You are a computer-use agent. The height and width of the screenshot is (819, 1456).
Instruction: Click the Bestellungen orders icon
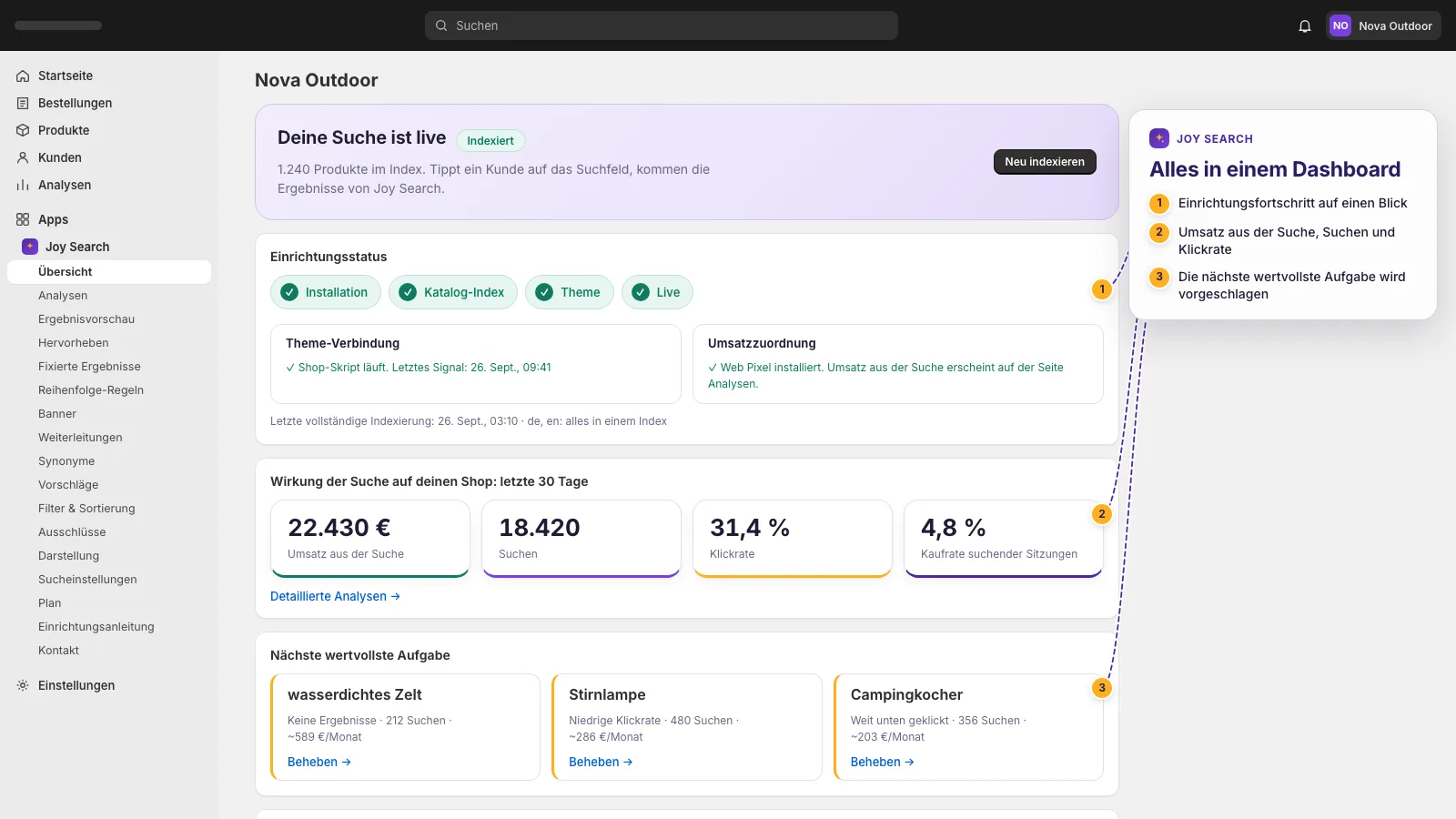coord(23,103)
